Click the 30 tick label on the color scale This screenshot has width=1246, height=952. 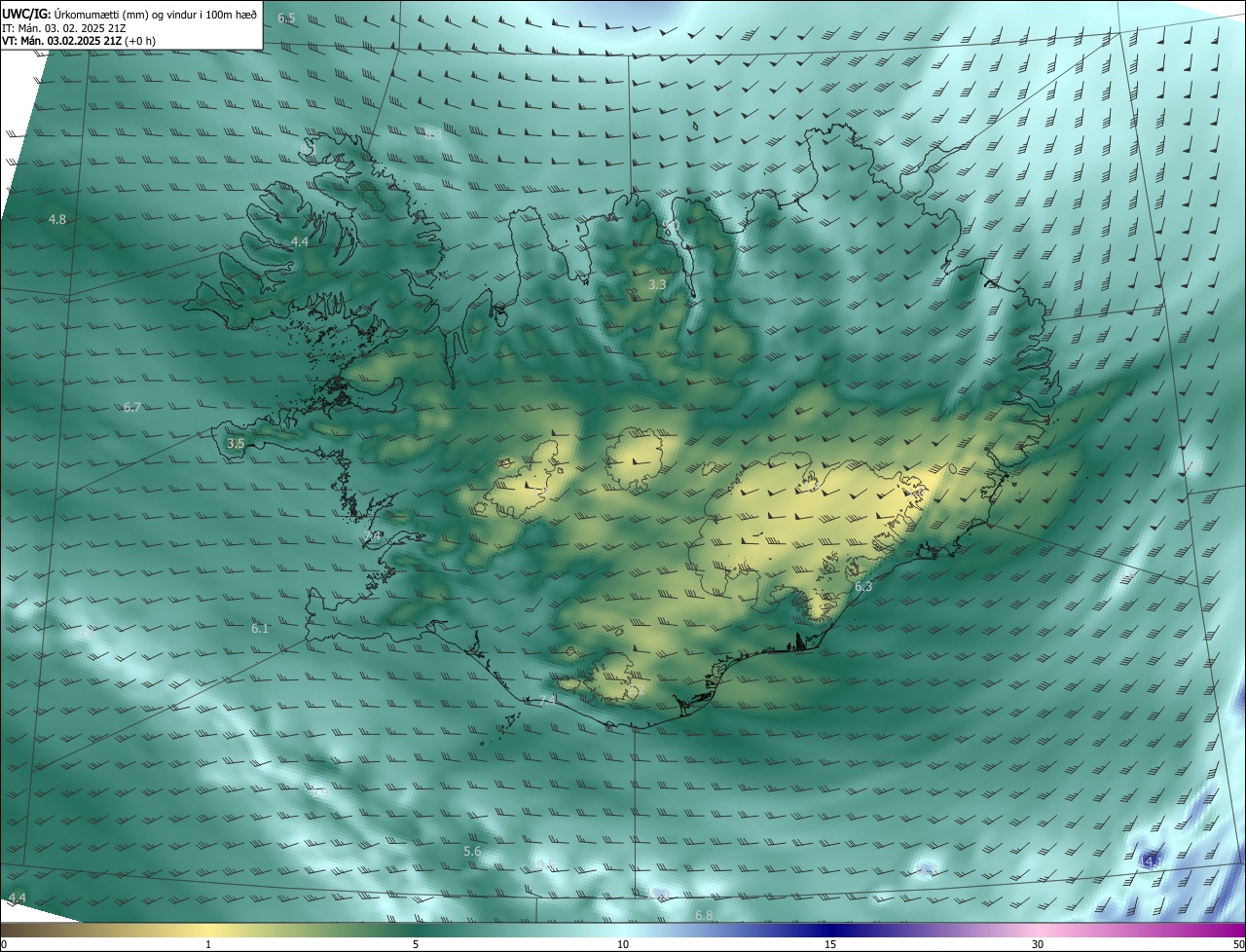click(1038, 944)
